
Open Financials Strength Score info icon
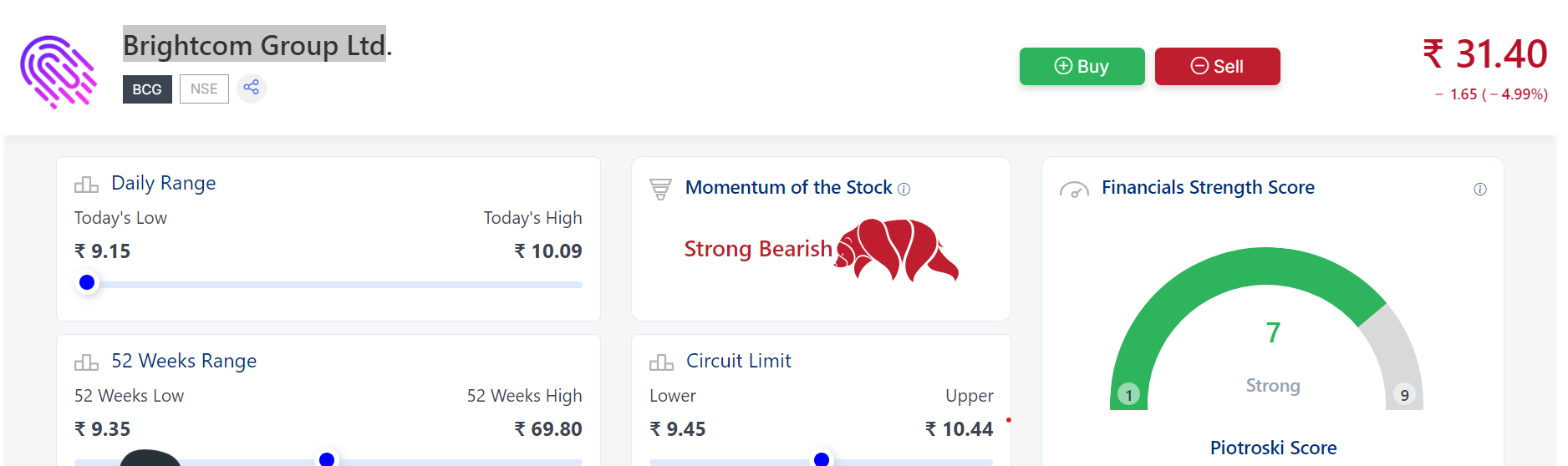click(1480, 190)
